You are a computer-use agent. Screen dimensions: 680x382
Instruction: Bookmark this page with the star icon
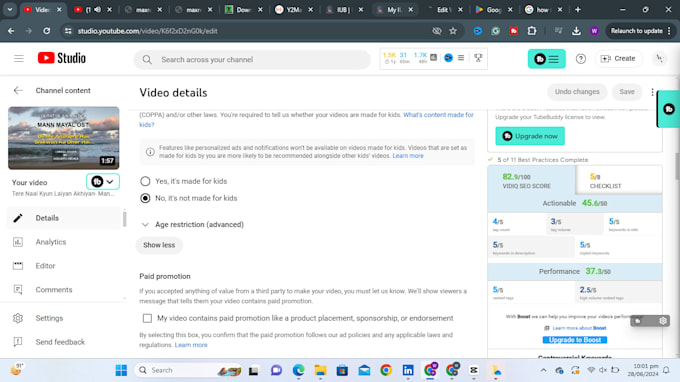[453, 31]
